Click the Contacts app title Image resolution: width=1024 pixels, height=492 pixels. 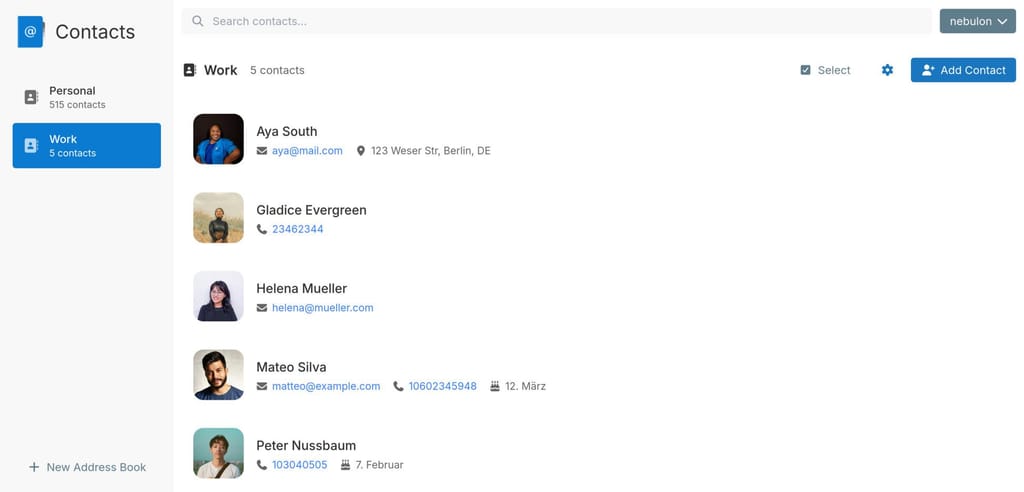95,31
